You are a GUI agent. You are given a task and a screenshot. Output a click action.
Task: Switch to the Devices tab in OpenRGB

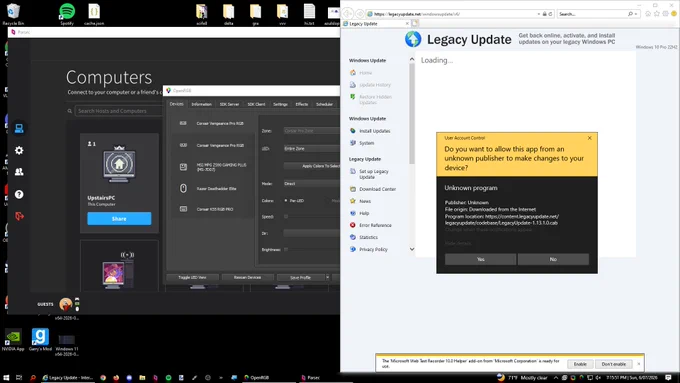177,104
